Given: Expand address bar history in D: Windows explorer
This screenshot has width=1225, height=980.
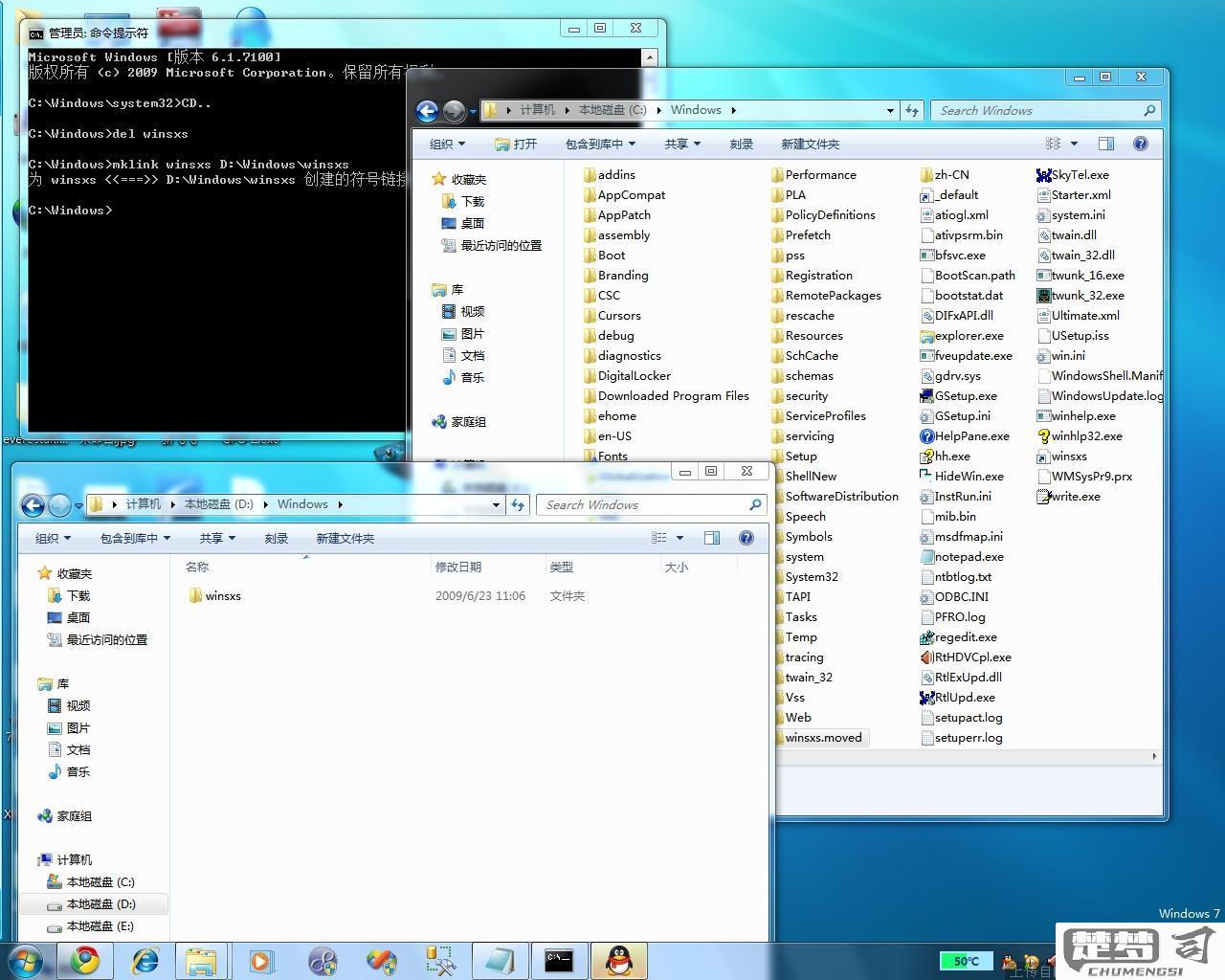Looking at the screenshot, I should point(496,505).
